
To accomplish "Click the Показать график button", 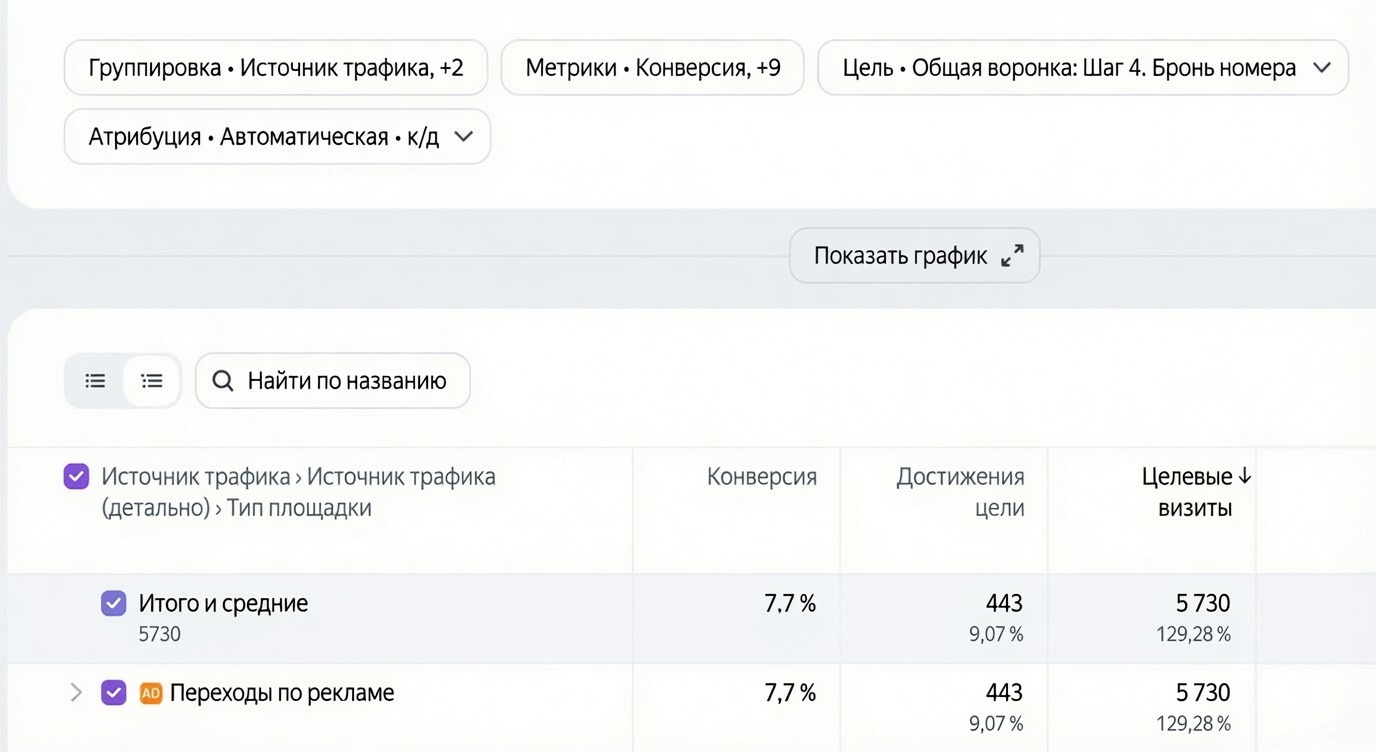I will (915, 256).
